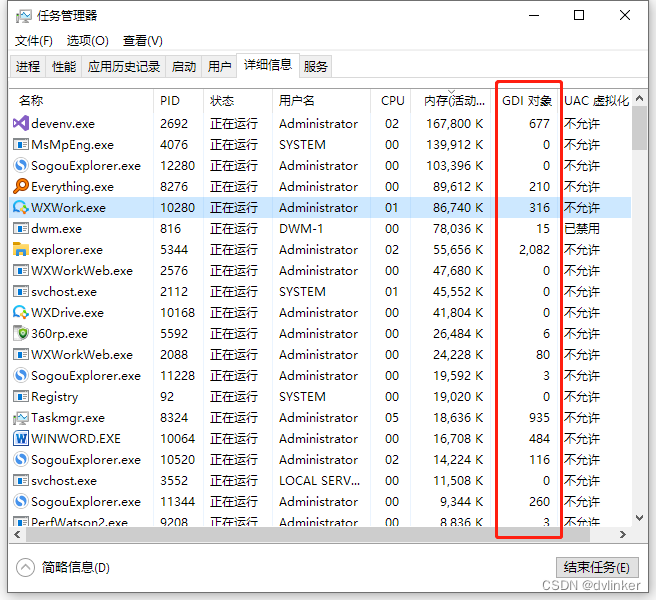656x600 pixels.
Task: Click the MsMpEng.exe process icon
Action: tap(20, 144)
